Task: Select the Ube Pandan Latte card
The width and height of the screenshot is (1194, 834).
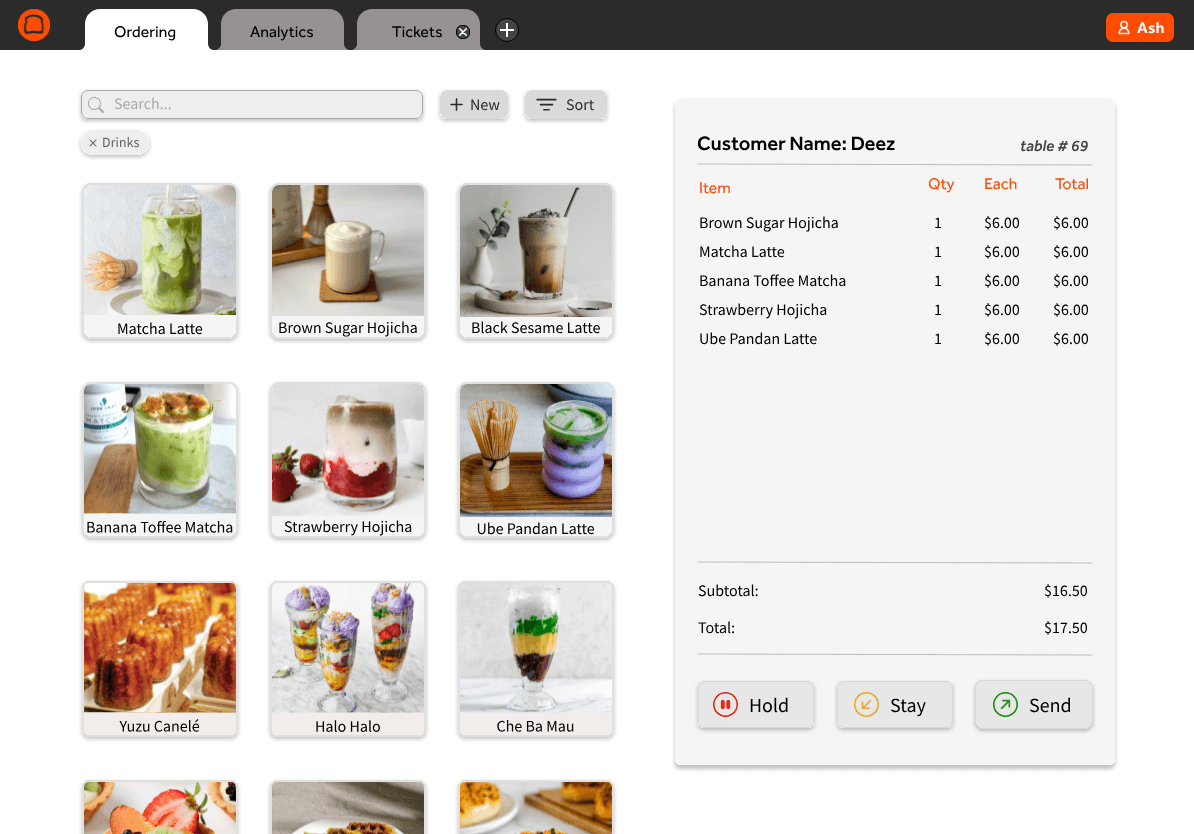Action: point(536,461)
